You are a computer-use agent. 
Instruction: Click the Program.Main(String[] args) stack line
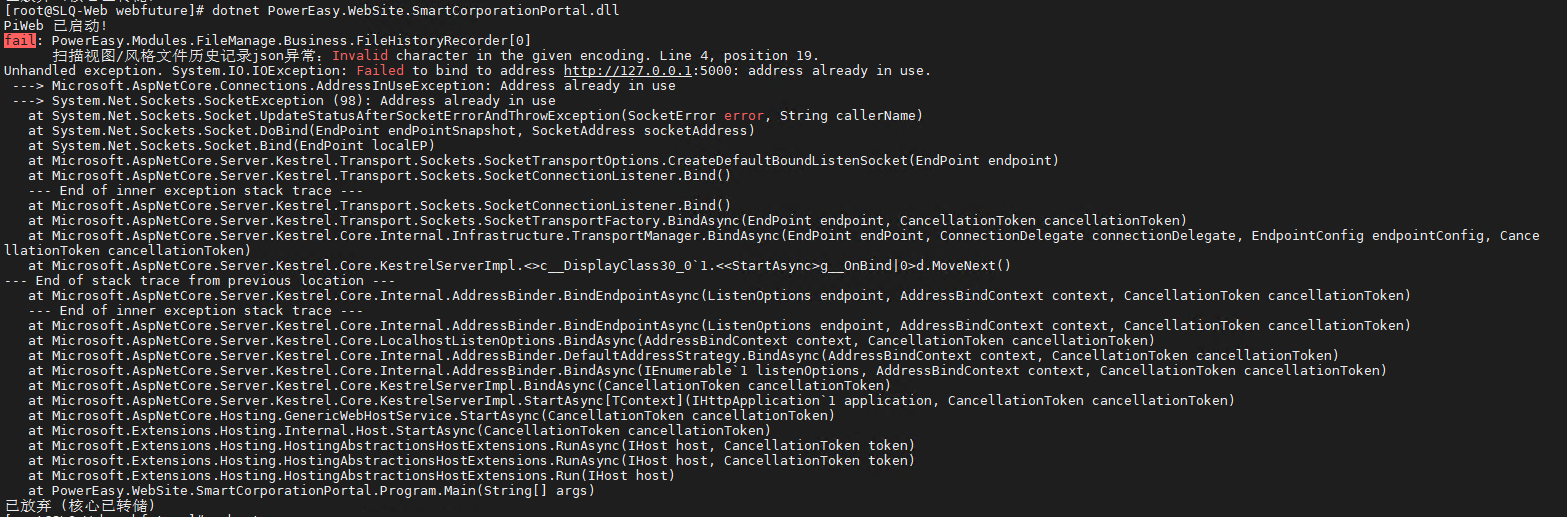pyautogui.click(x=310, y=491)
